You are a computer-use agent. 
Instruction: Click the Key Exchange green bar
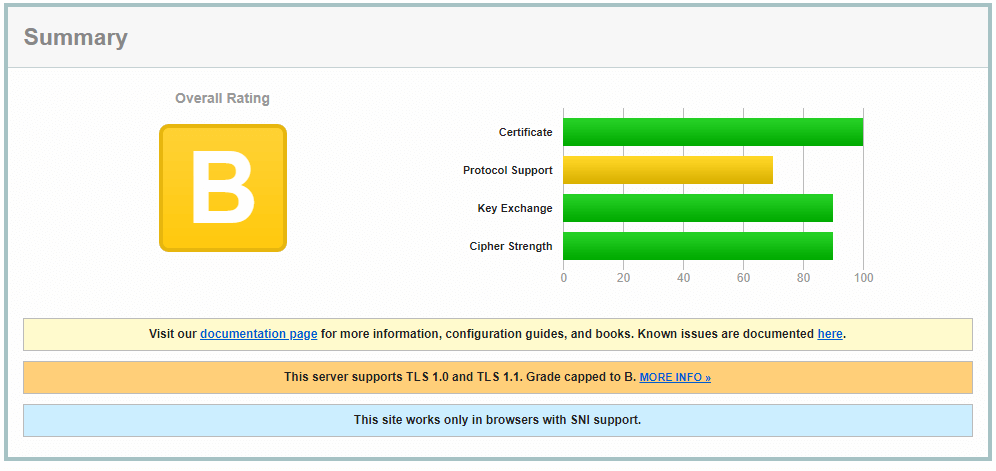coord(697,208)
